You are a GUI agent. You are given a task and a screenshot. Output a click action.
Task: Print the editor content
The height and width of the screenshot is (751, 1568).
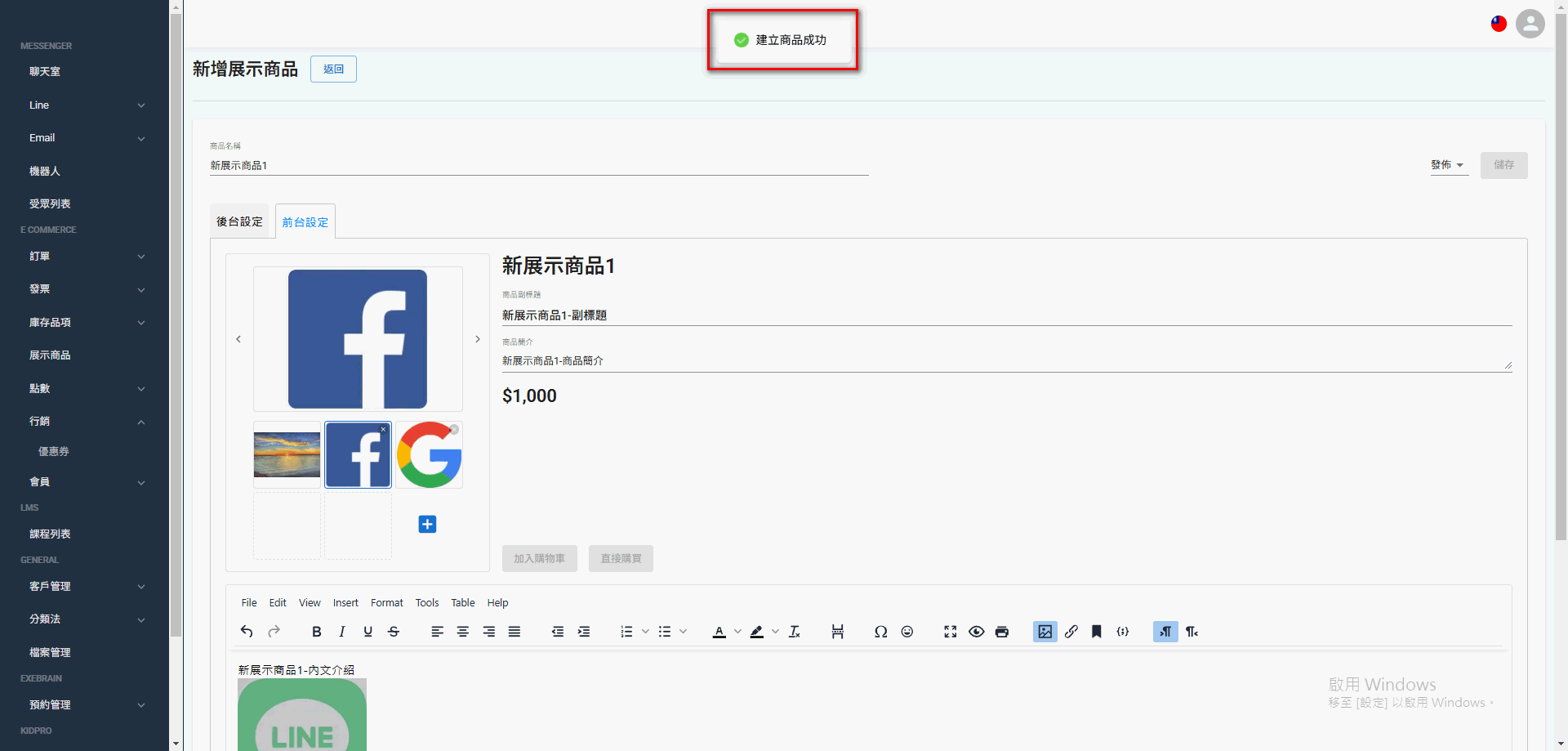[1002, 632]
